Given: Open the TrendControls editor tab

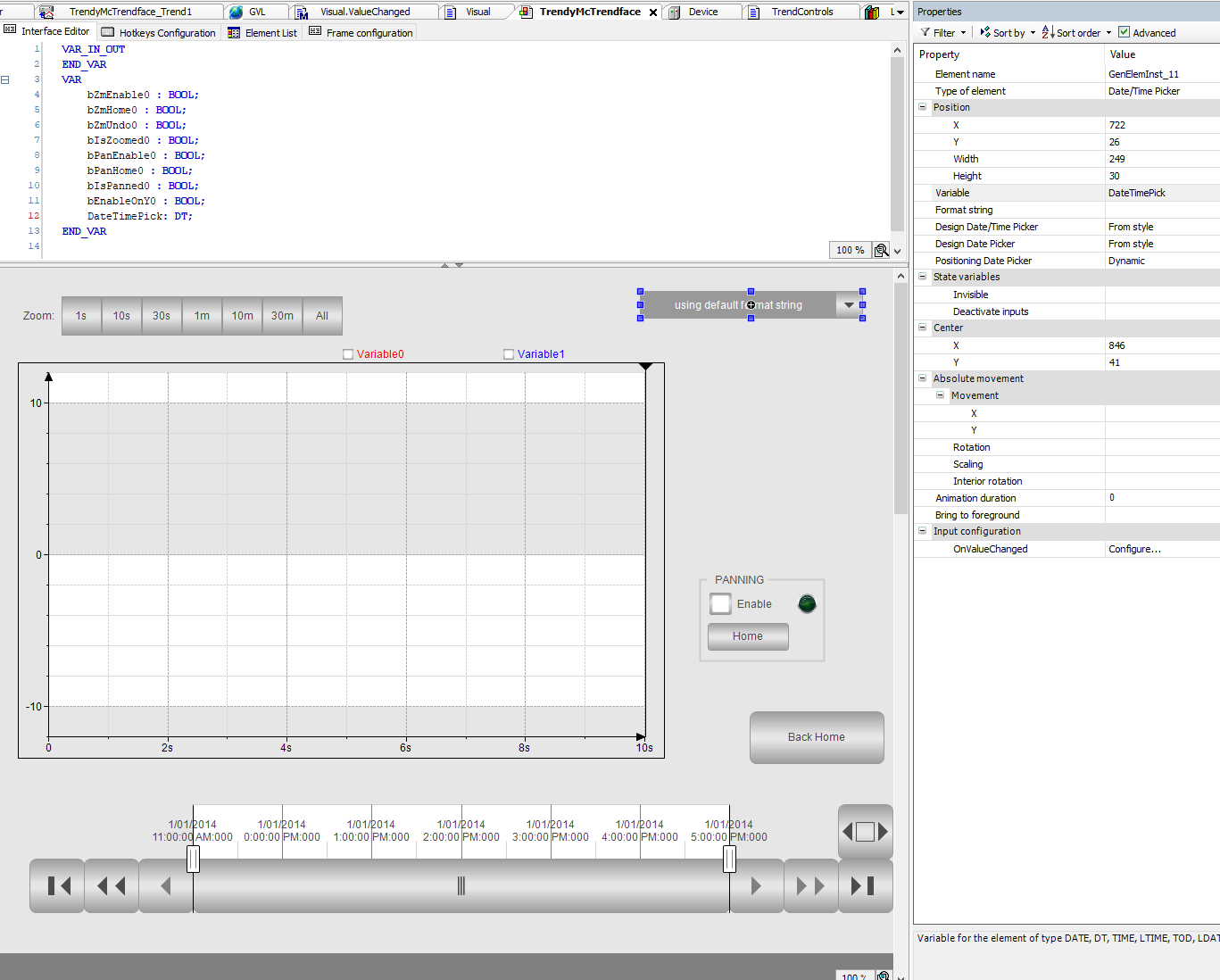Looking at the screenshot, I should 801,12.
